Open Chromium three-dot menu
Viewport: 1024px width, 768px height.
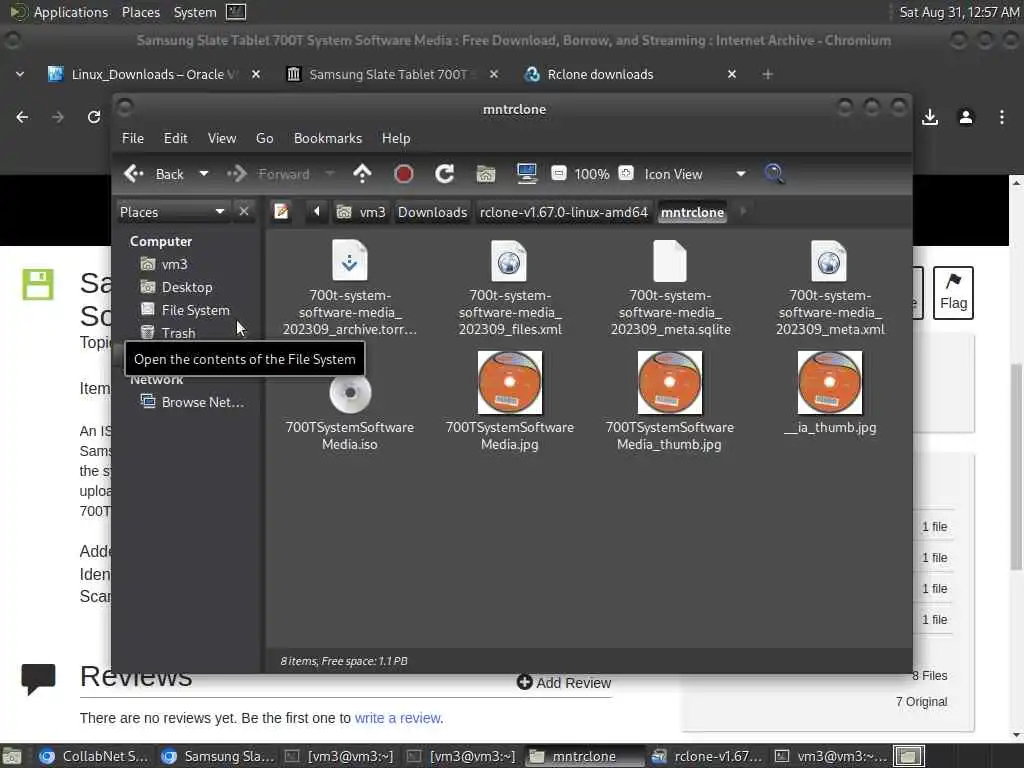(x=1002, y=118)
